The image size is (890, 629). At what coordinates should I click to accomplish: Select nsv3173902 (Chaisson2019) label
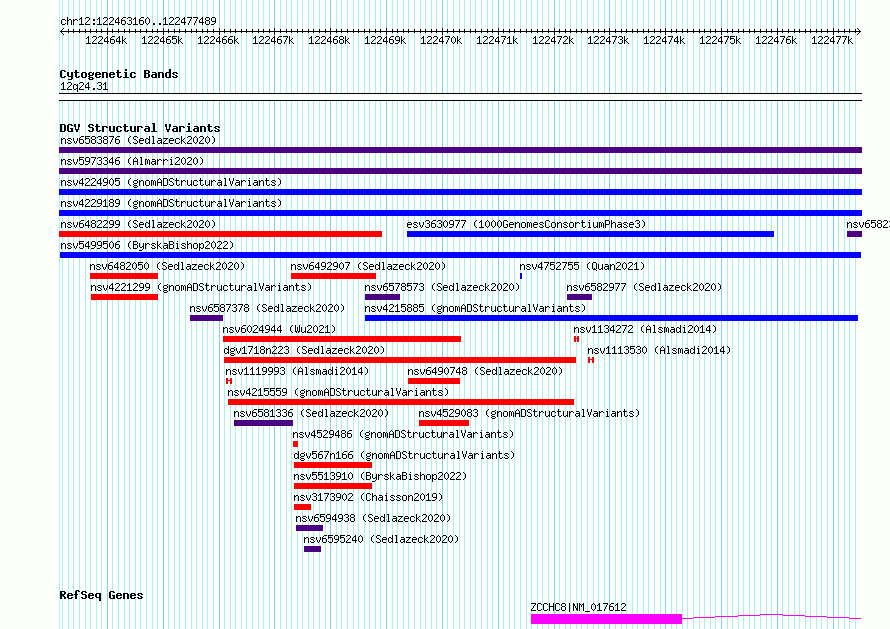(x=368, y=497)
